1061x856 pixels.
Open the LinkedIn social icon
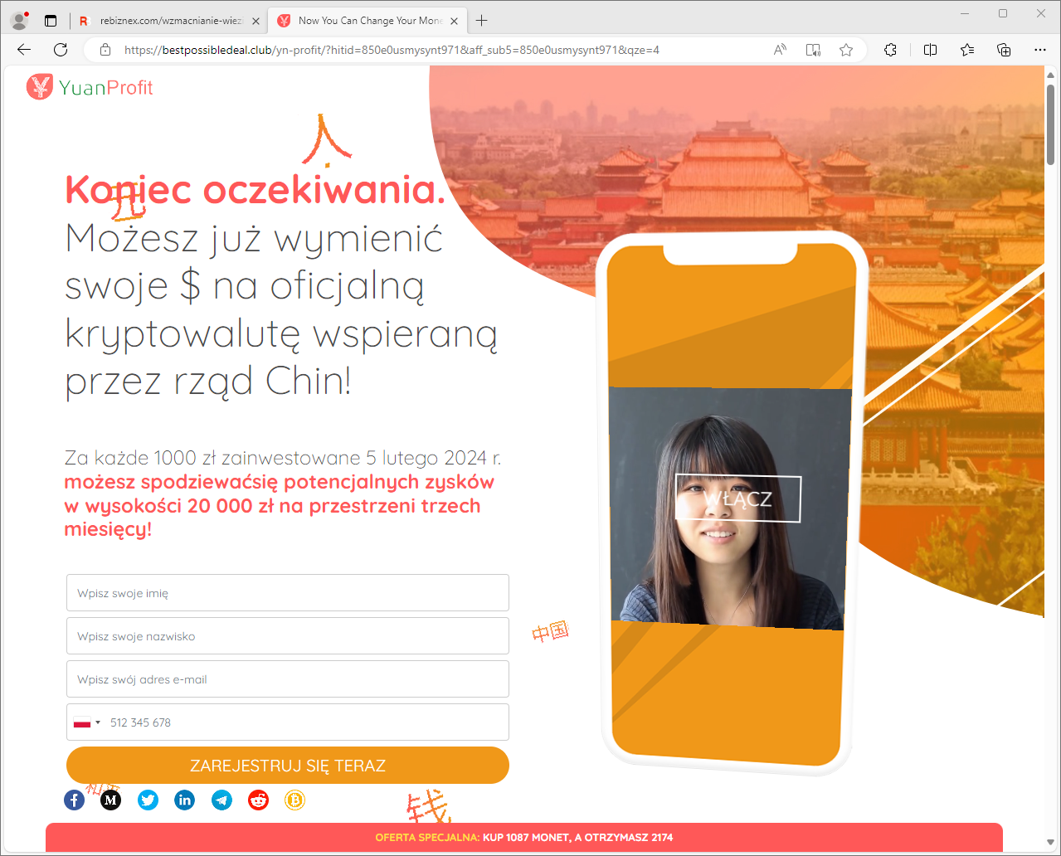pos(185,800)
